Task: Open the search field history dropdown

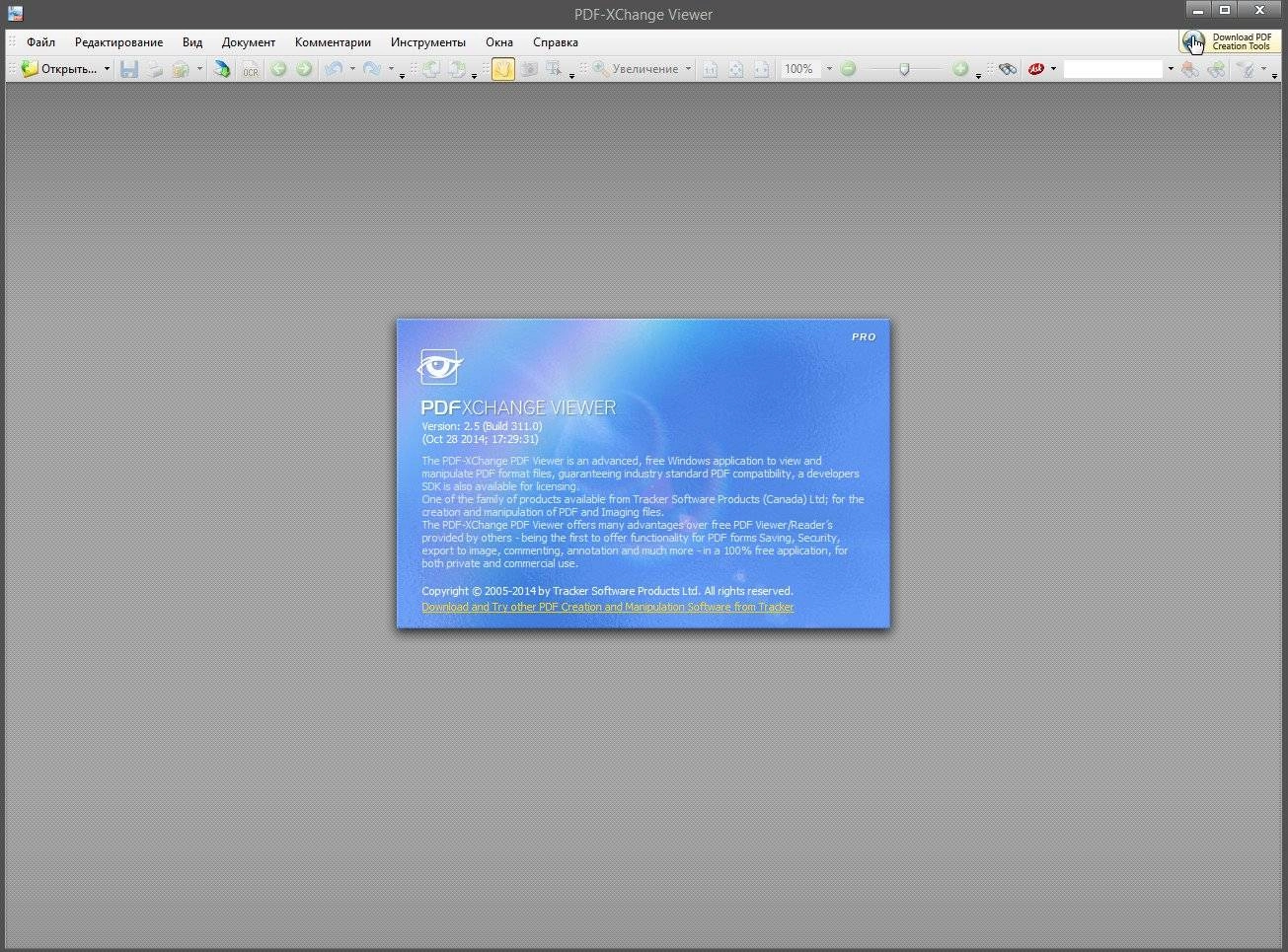Action: (x=1171, y=69)
